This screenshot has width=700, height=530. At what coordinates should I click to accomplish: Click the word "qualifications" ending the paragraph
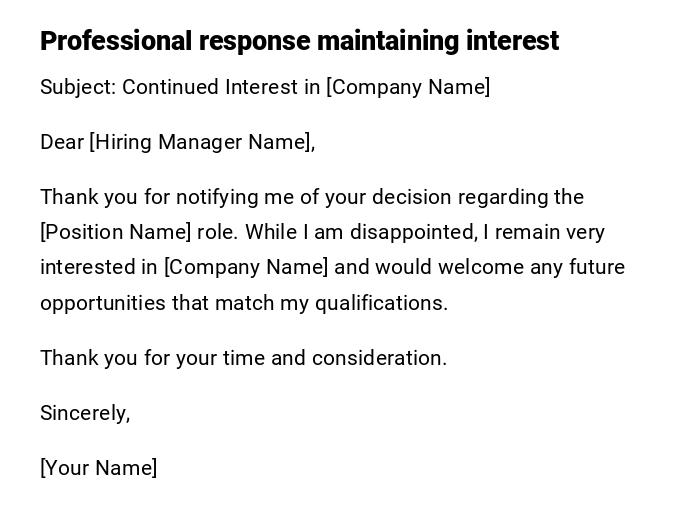pyautogui.click(x=381, y=303)
